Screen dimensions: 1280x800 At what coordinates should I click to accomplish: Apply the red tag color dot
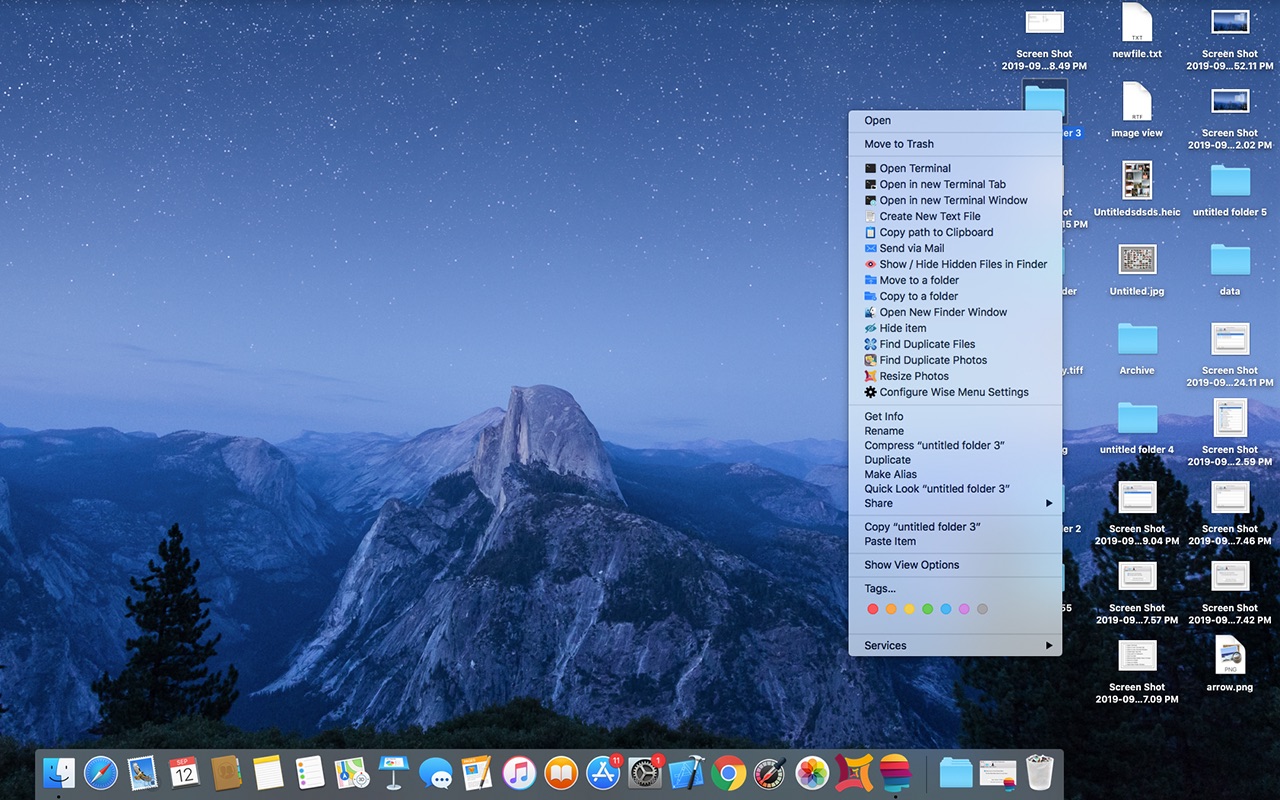coord(872,609)
